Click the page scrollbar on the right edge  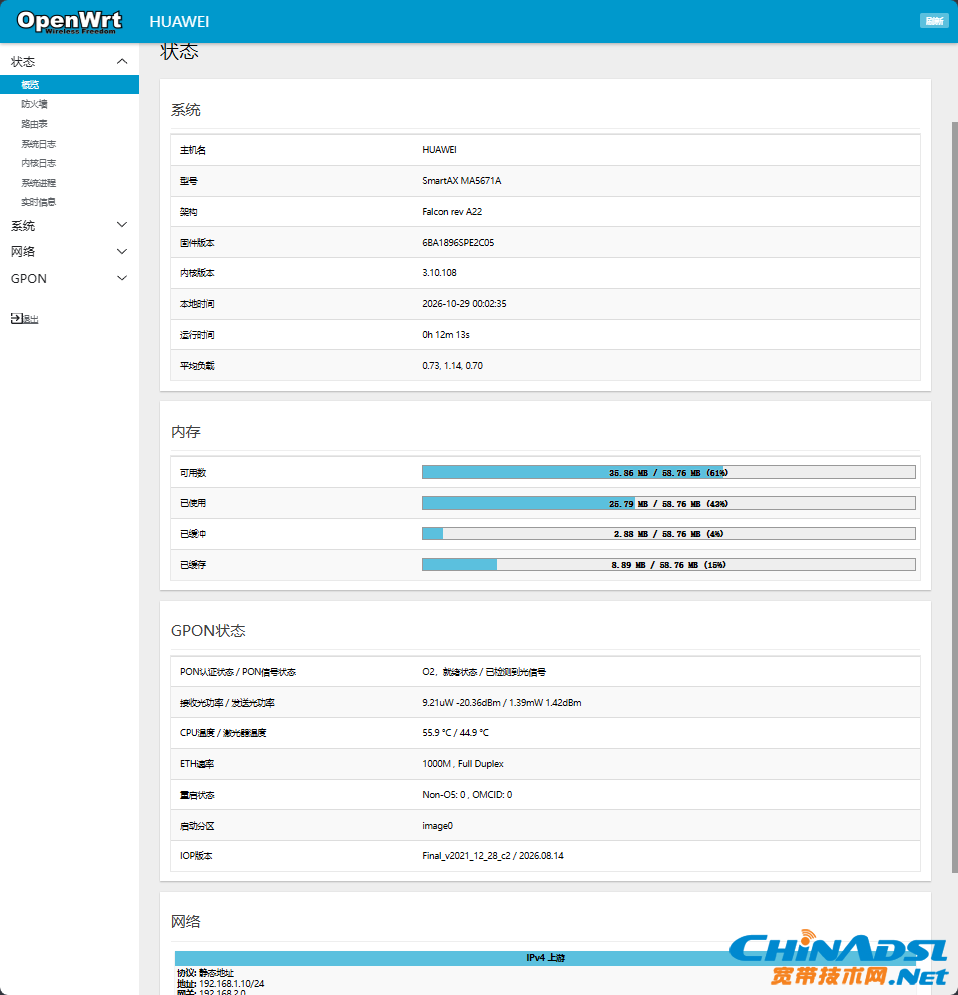point(954,497)
